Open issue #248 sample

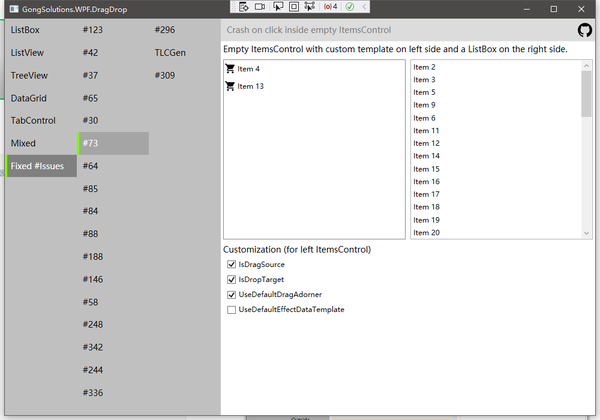(113, 324)
